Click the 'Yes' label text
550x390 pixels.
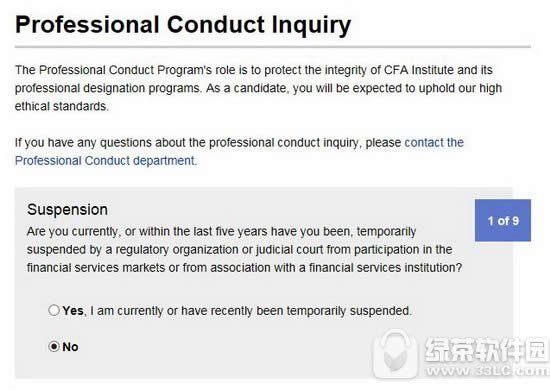(73, 311)
